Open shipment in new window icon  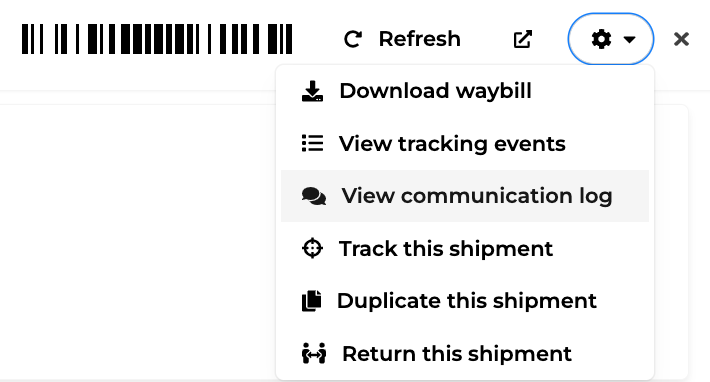tap(522, 39)
